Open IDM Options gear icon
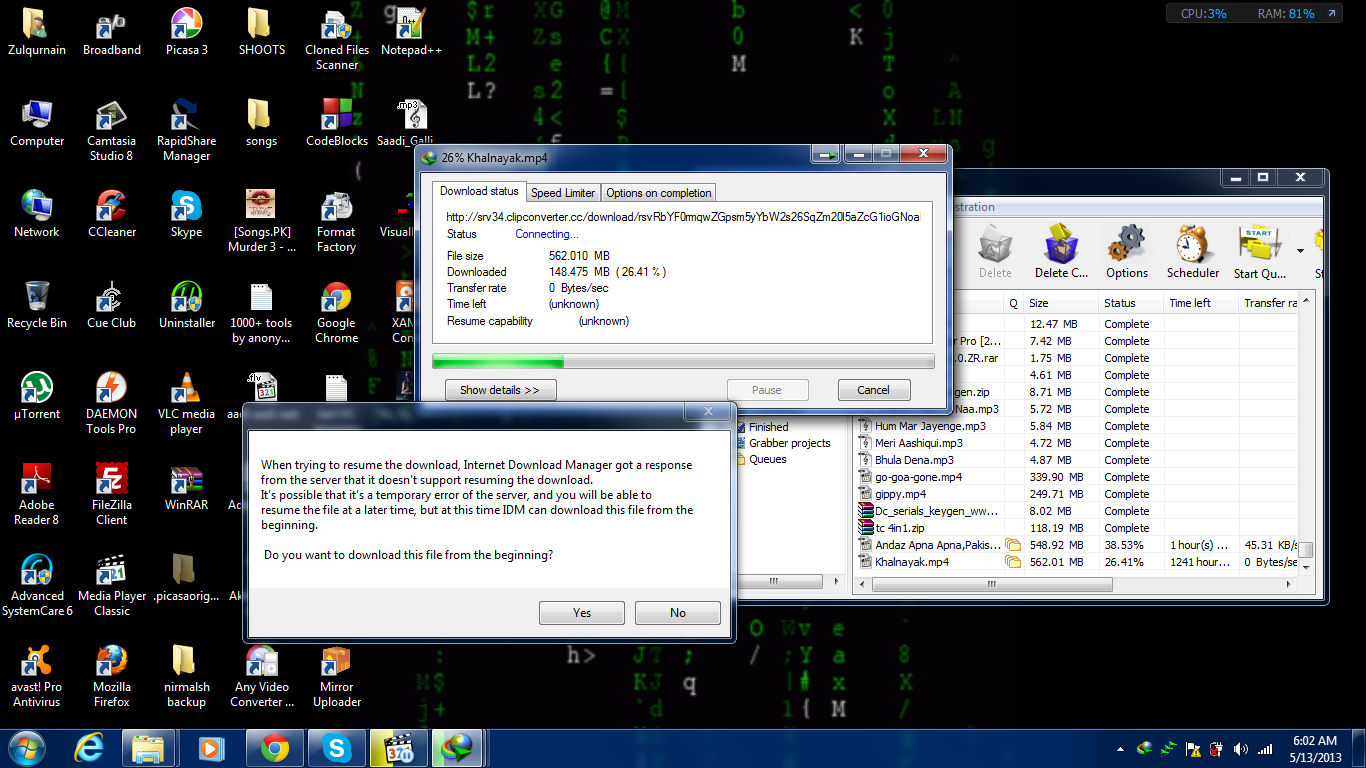 point(1127,252)
